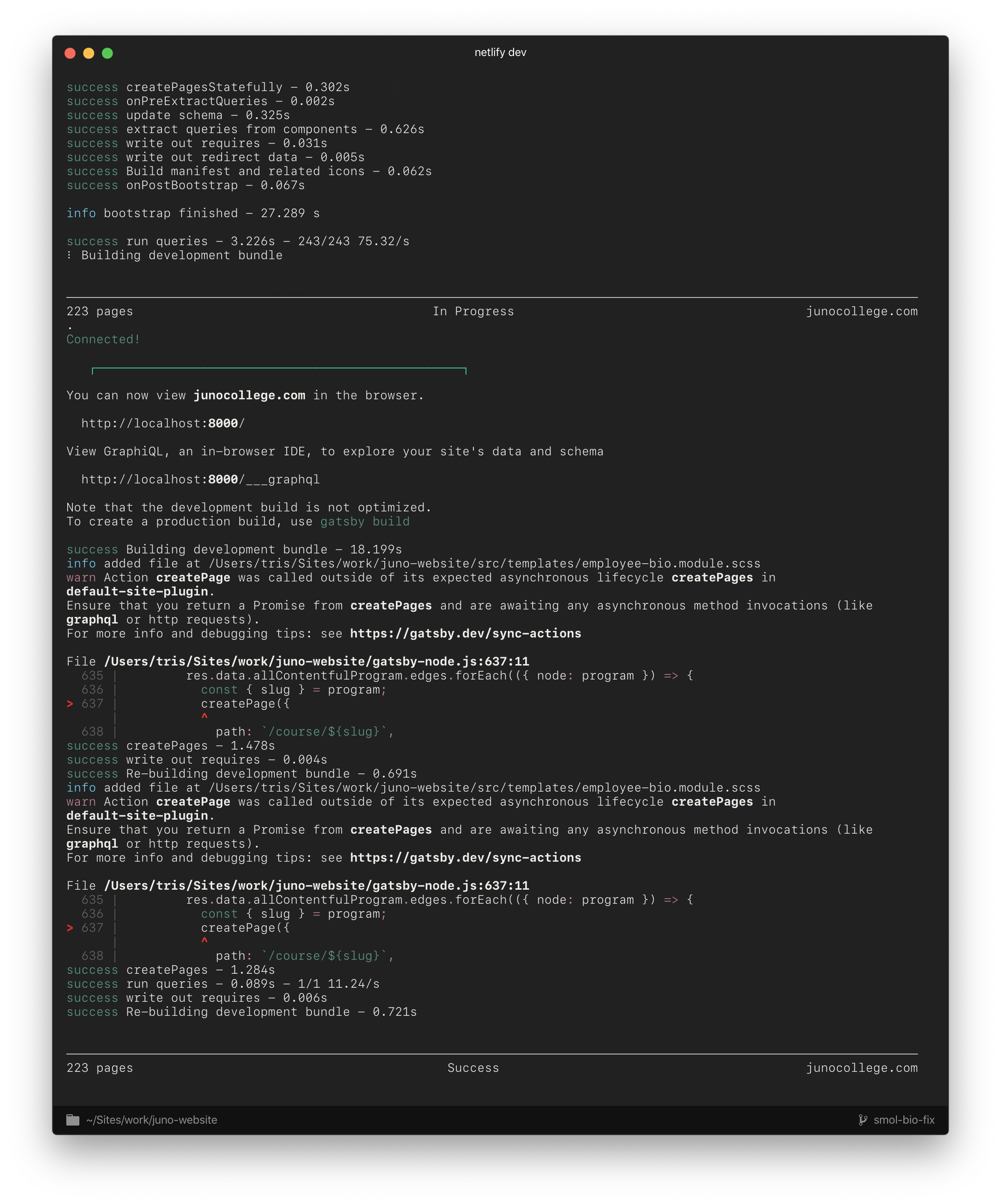Image resolution: width=1001 pixels, height=1204 pixels.
Task: Click 'Build manifest and related icons' line
Action: pos(249,171)
